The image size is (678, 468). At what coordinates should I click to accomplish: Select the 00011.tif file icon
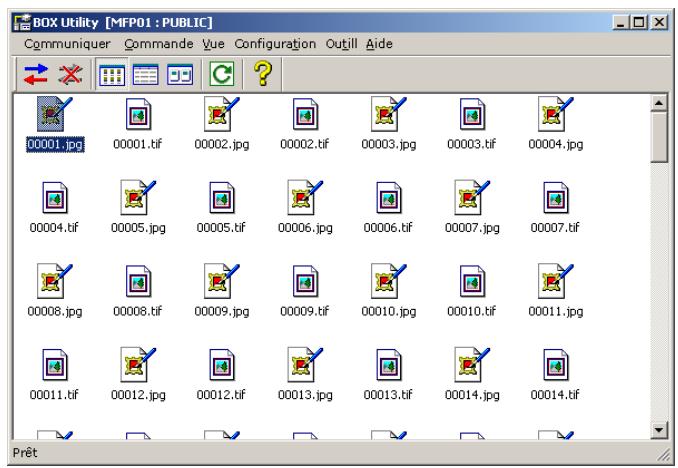pyautogui.click(x=55, y=365)
